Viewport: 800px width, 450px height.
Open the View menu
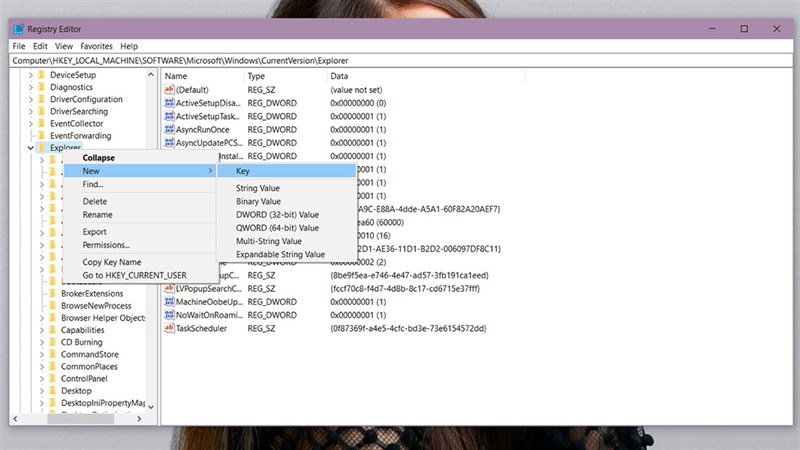(64, 46)
